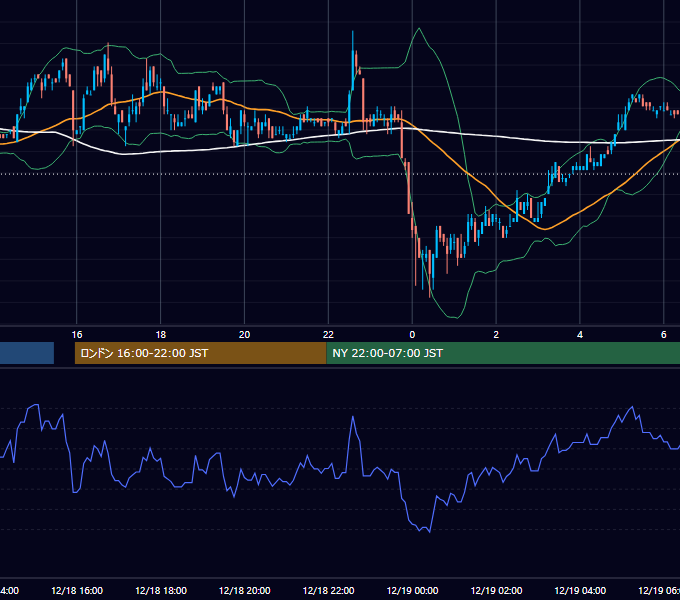
Task: Click the 0 hour label on price chart
Action: click(412, 335)
